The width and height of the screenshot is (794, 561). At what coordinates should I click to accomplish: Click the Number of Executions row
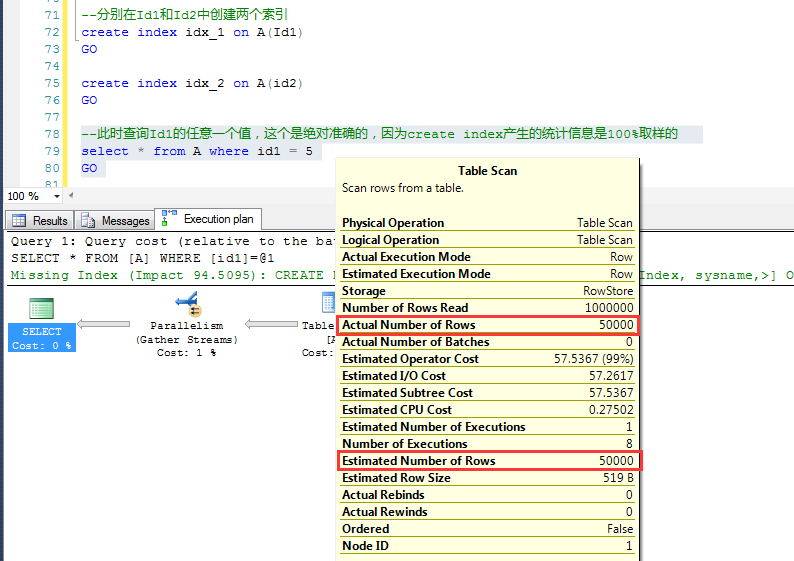click(488, 444)
